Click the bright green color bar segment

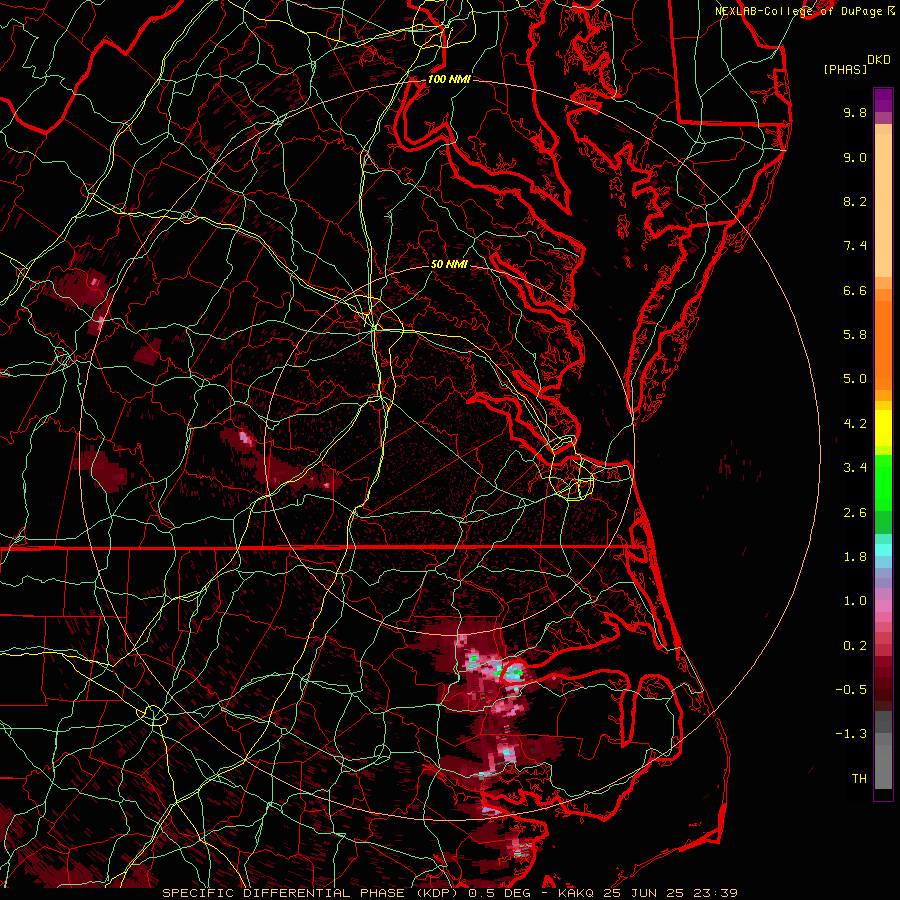pyautogui.click(x=883, y=482)
